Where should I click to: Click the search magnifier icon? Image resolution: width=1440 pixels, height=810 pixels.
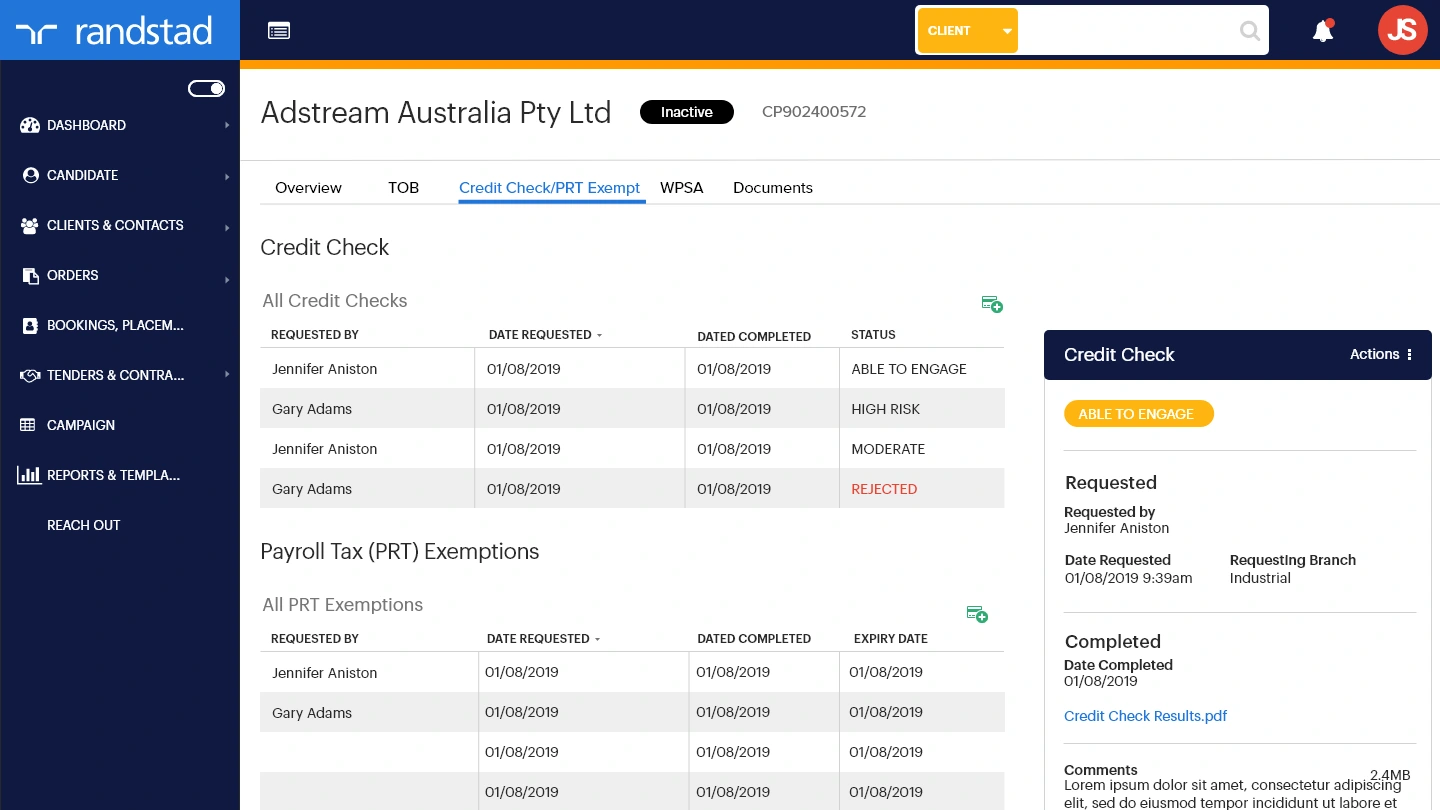click(x=1249, y=31)
